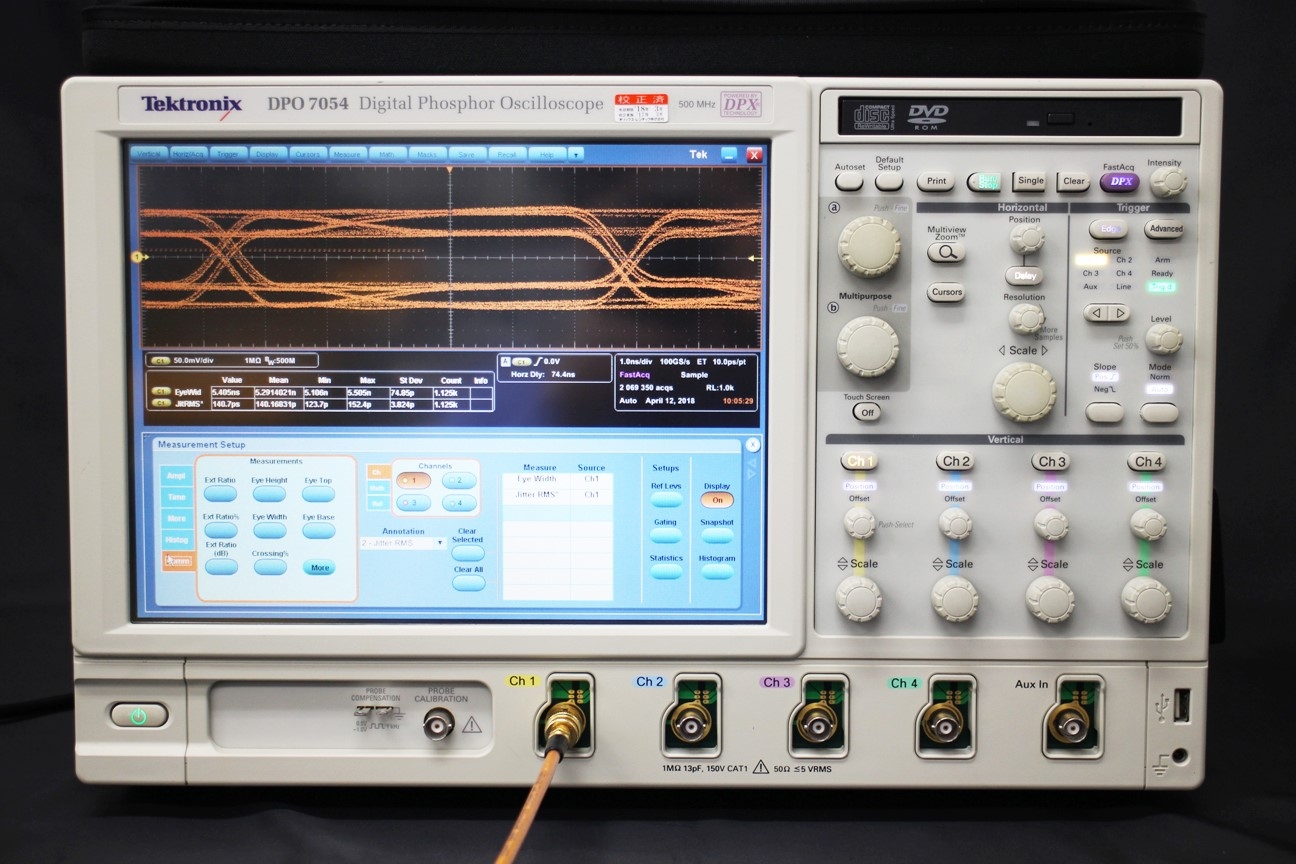Select the More measurement tab
This screenshot has width=1296, height=864.
tap(176, 518)
